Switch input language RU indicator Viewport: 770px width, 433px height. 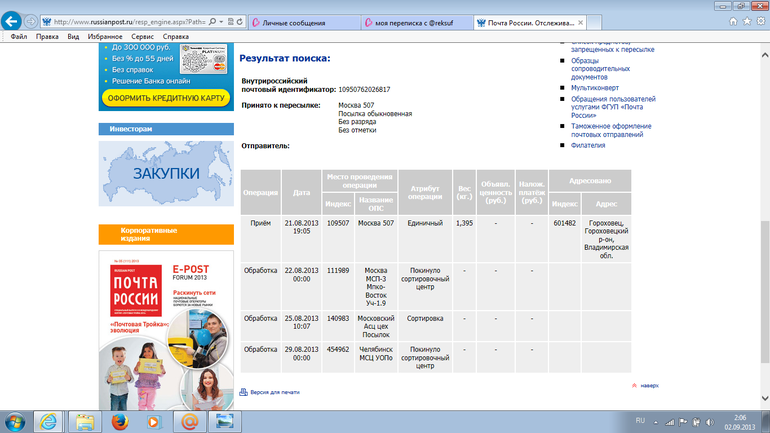tap(640, 421)
